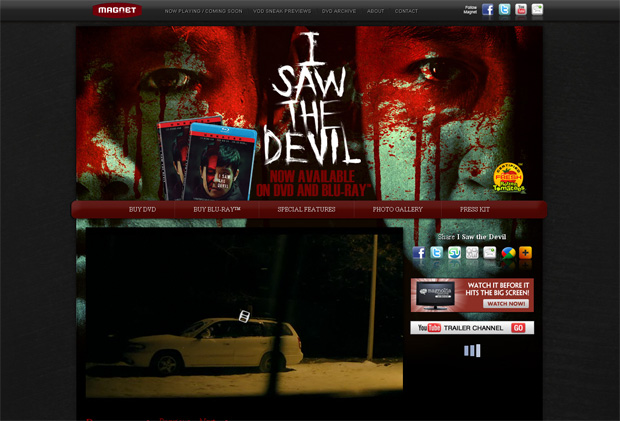Click the email icon in header
This screenshot has height=421, width=620.
point(537,9)
